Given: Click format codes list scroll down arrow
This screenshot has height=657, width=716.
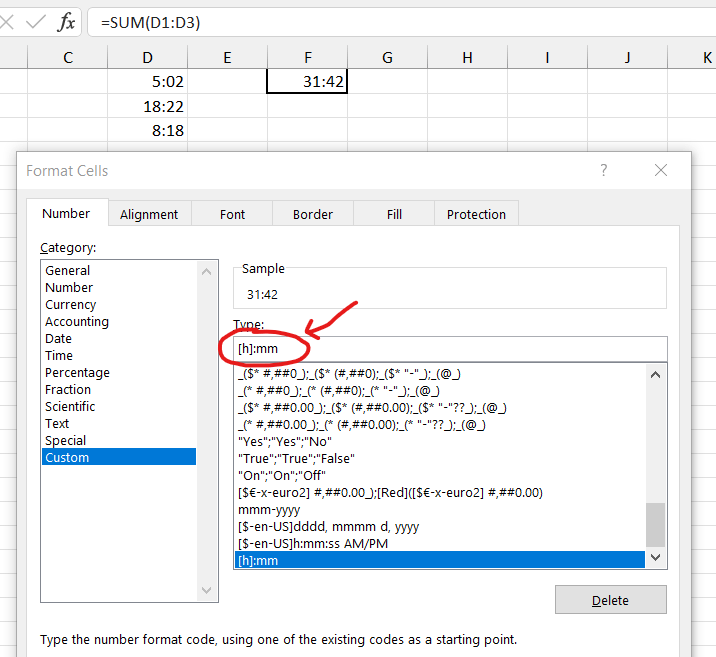Looking at the screenshot, I should click(655, 557).
